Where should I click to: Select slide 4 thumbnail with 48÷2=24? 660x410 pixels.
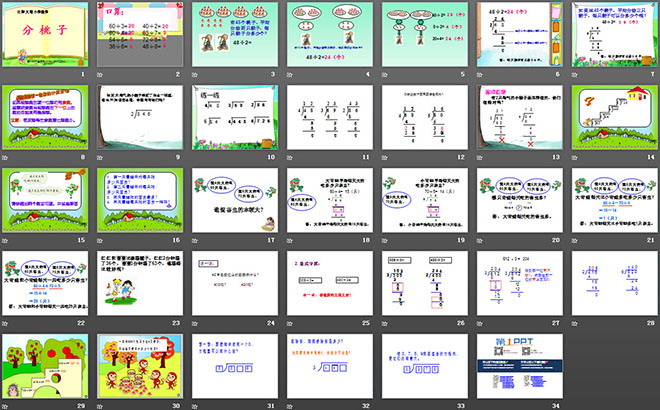tap(330, 34)
